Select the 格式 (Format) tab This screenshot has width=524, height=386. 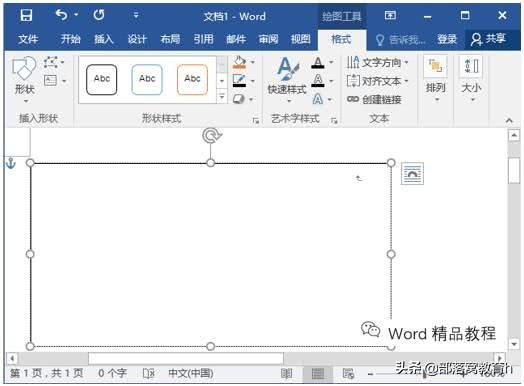341,39
